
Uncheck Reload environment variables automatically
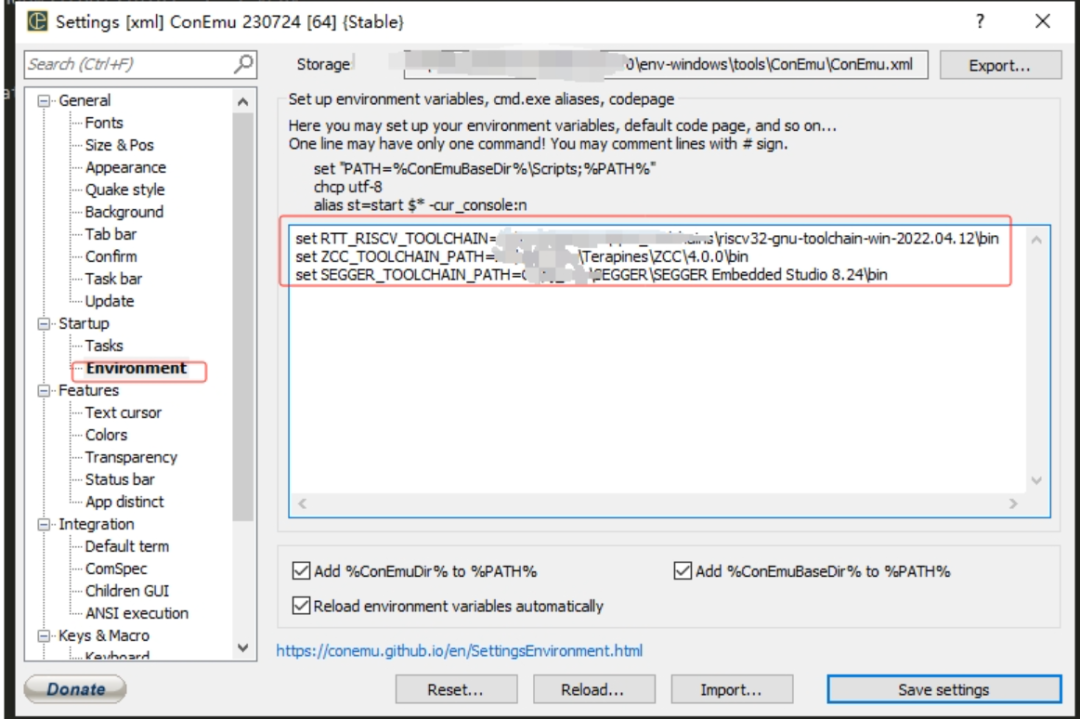[x=301, y=606]
